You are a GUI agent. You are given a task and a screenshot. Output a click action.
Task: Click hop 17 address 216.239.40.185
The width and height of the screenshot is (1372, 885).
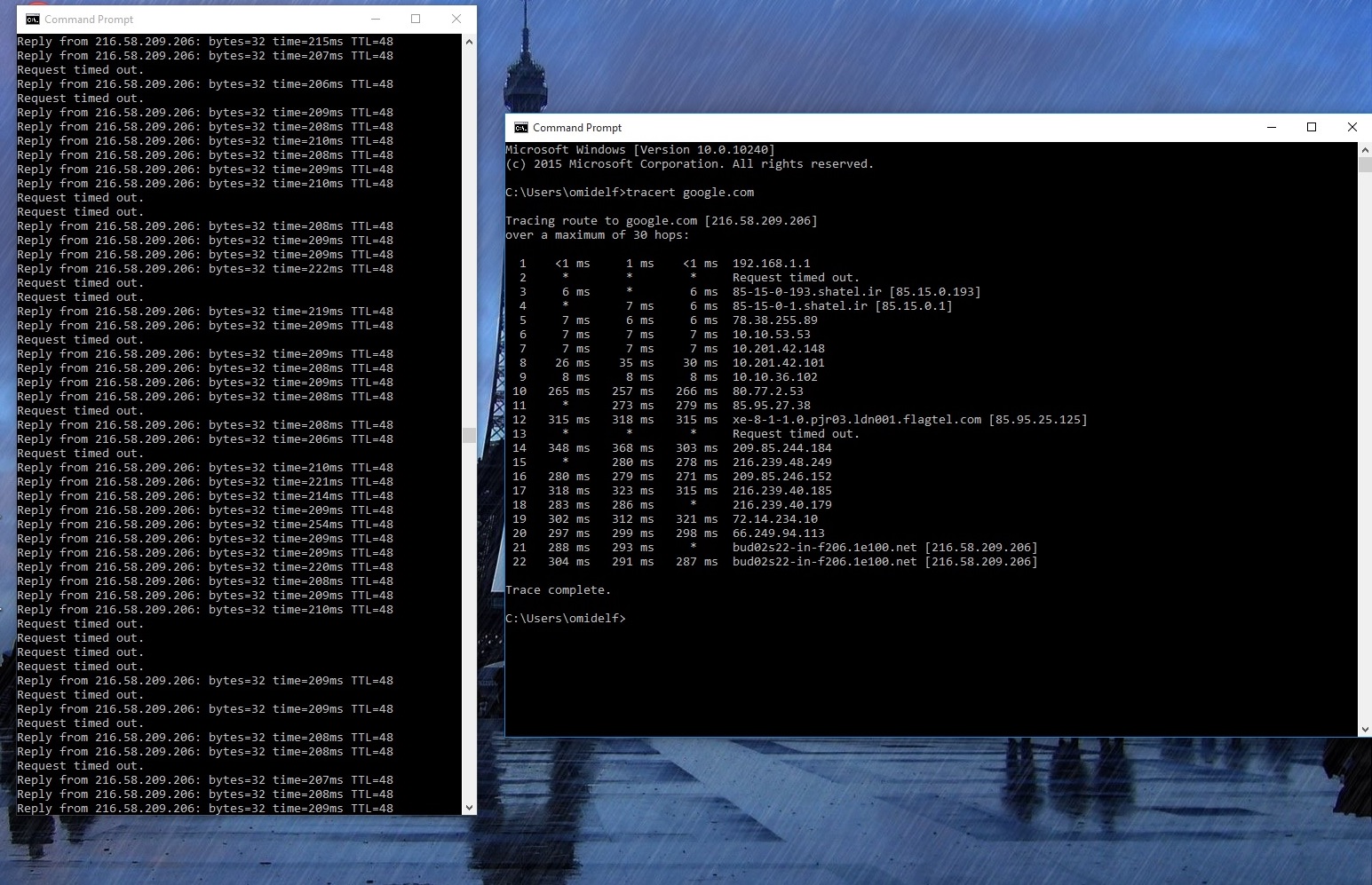[x=782, y=491]
